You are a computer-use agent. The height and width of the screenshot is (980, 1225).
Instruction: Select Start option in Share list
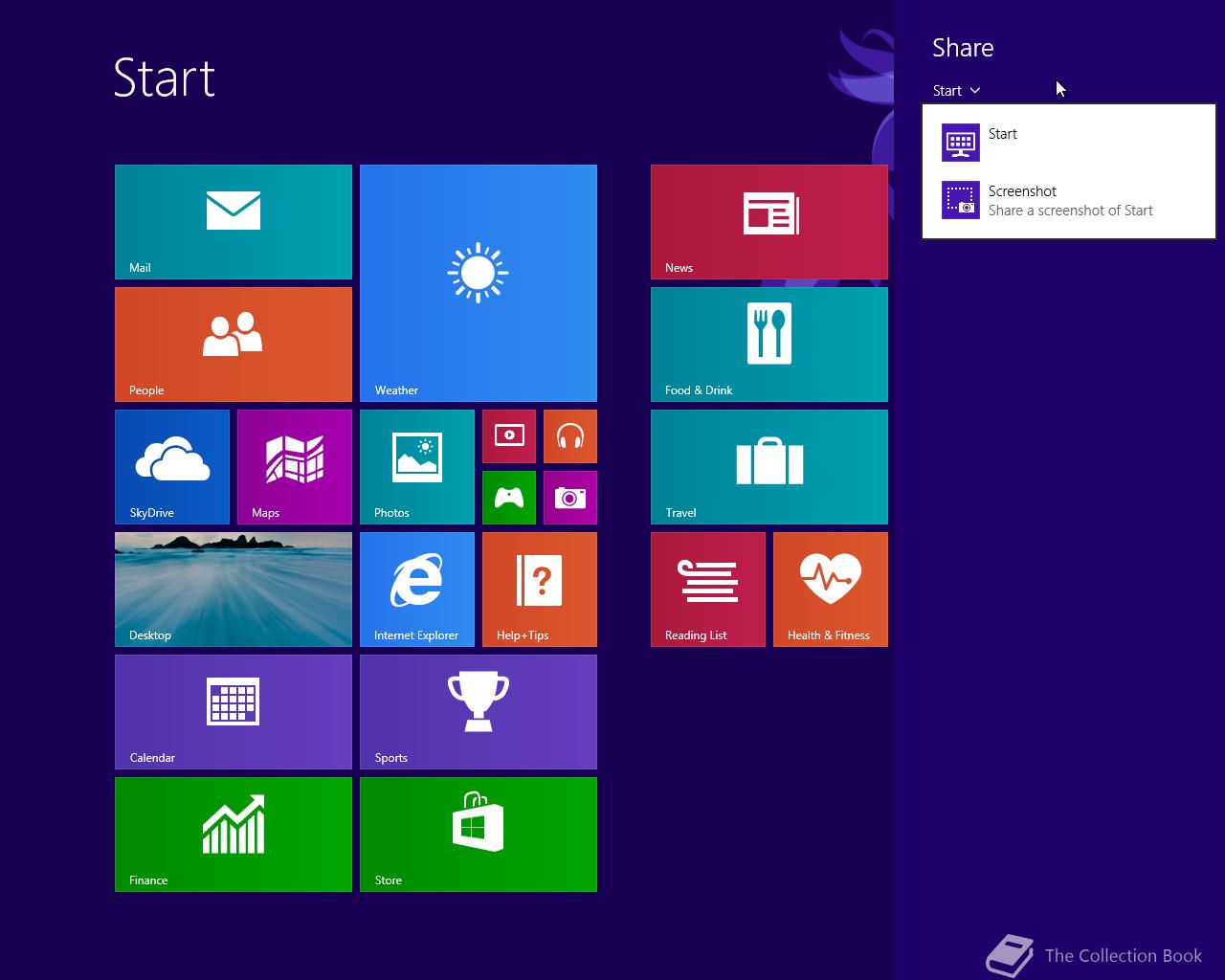(1069, 143)
